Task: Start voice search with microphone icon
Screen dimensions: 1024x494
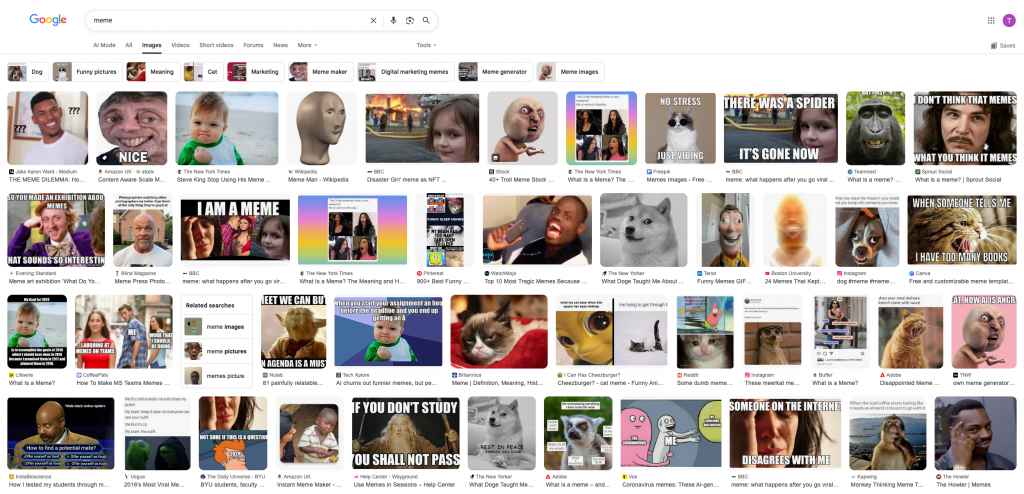Action: pyautogui.click(x=393, y=20)
